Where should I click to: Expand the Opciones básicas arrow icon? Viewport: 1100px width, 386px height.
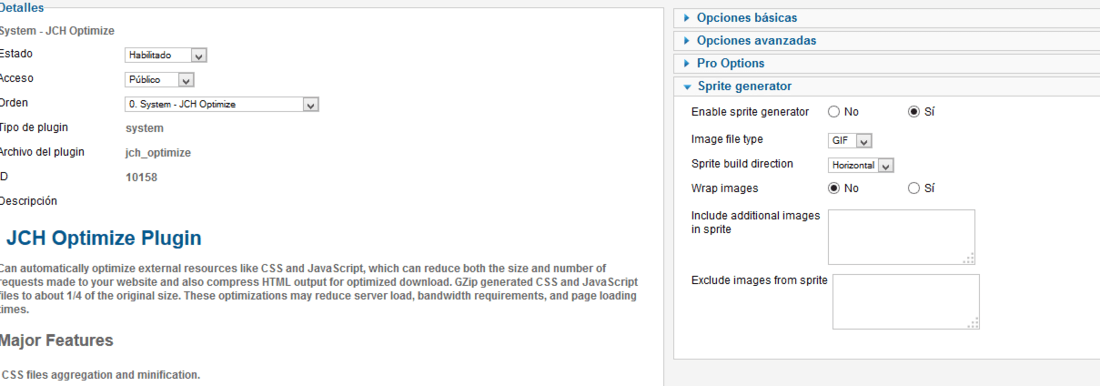(687, 18)
